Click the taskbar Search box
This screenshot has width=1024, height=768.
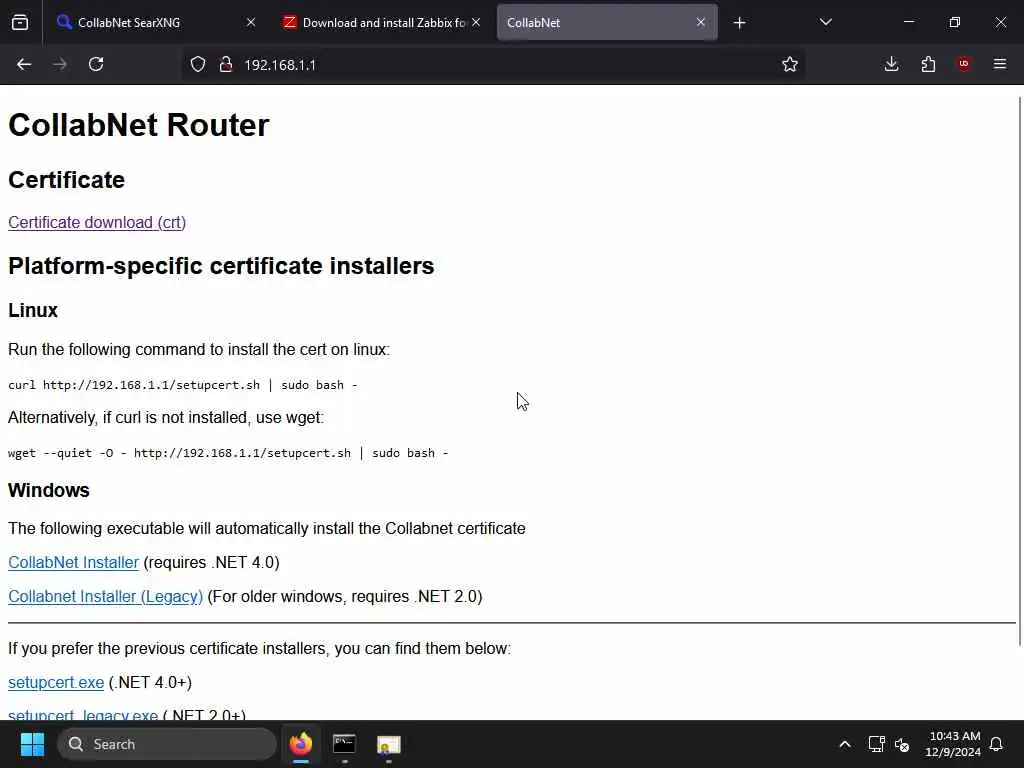click(x=167, y=744)
